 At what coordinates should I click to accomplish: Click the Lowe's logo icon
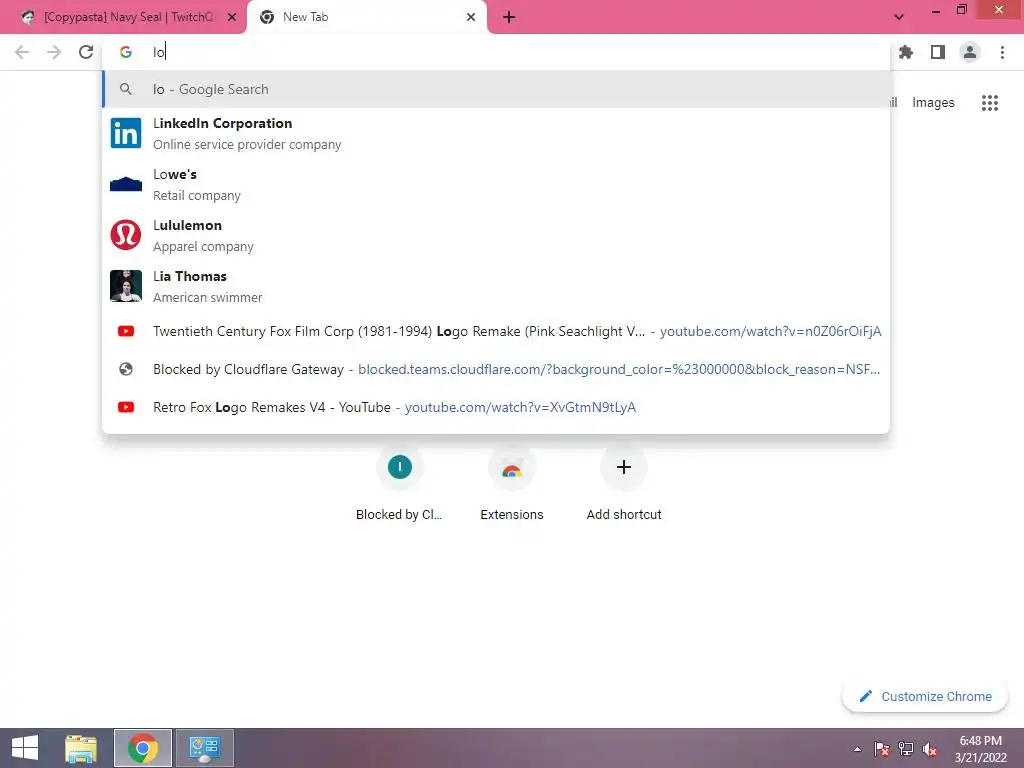point(126,184)
